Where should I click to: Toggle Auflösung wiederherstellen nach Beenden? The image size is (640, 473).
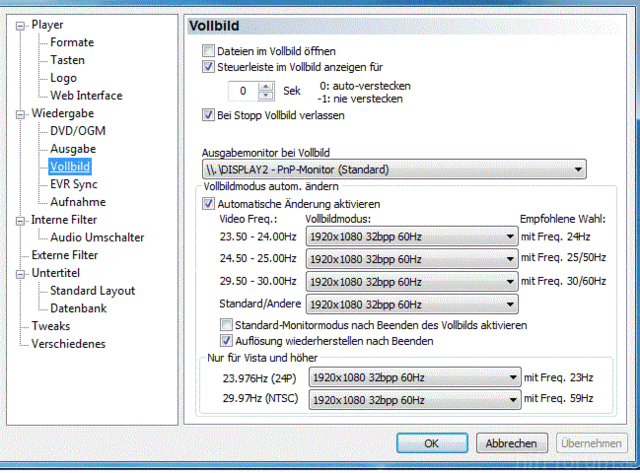(x=225, y=341)
